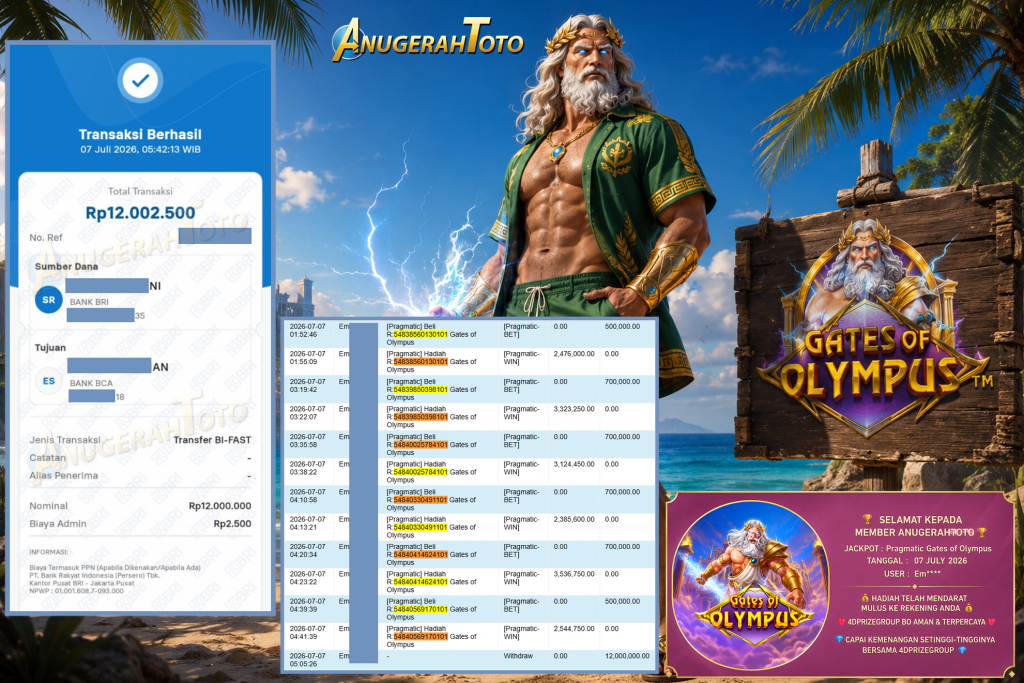
Task: Click the Transaksi Berhasil heading
Action: [140, 135]
